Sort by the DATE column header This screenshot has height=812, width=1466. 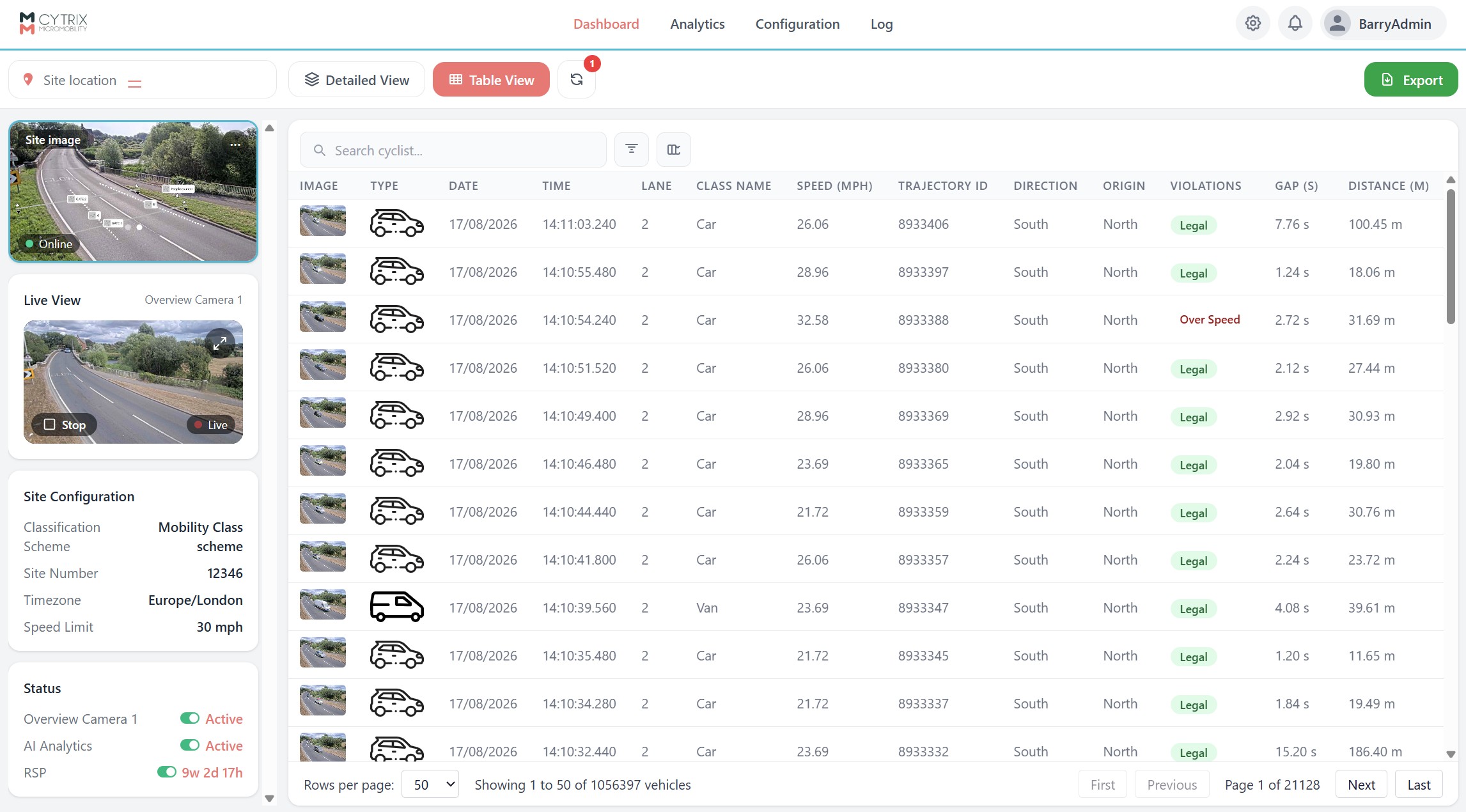pyautogui.click(x=464, y=185)
